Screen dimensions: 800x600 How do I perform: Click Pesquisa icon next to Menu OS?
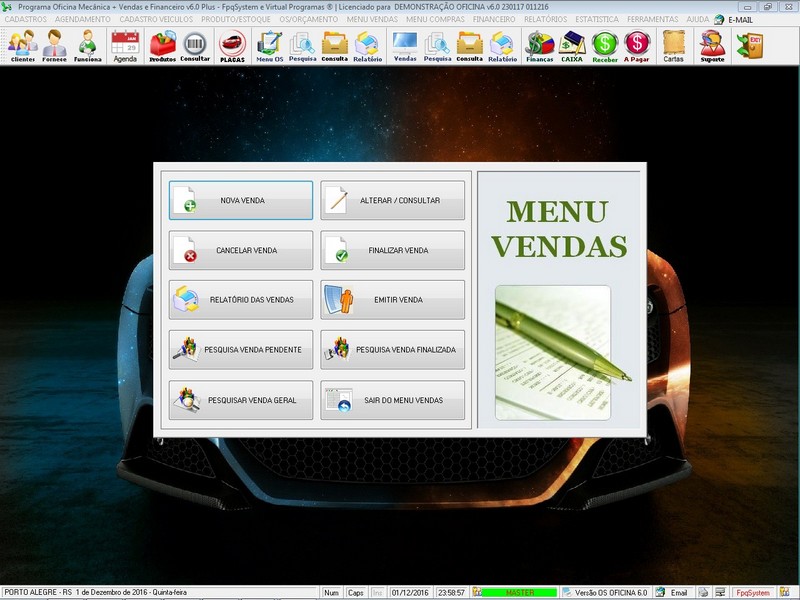point(303,46)
